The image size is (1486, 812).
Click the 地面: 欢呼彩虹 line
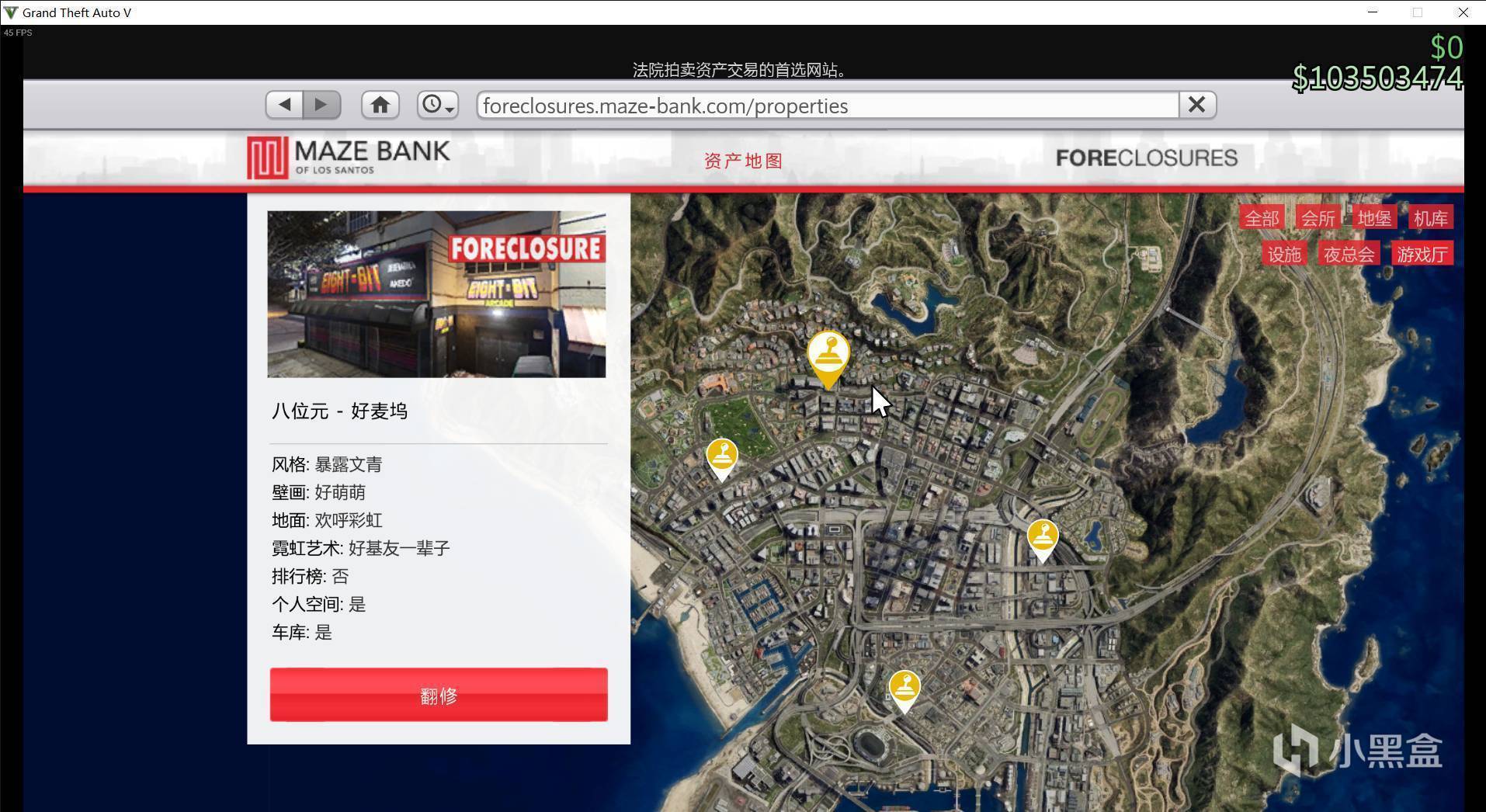coord(327,520)
